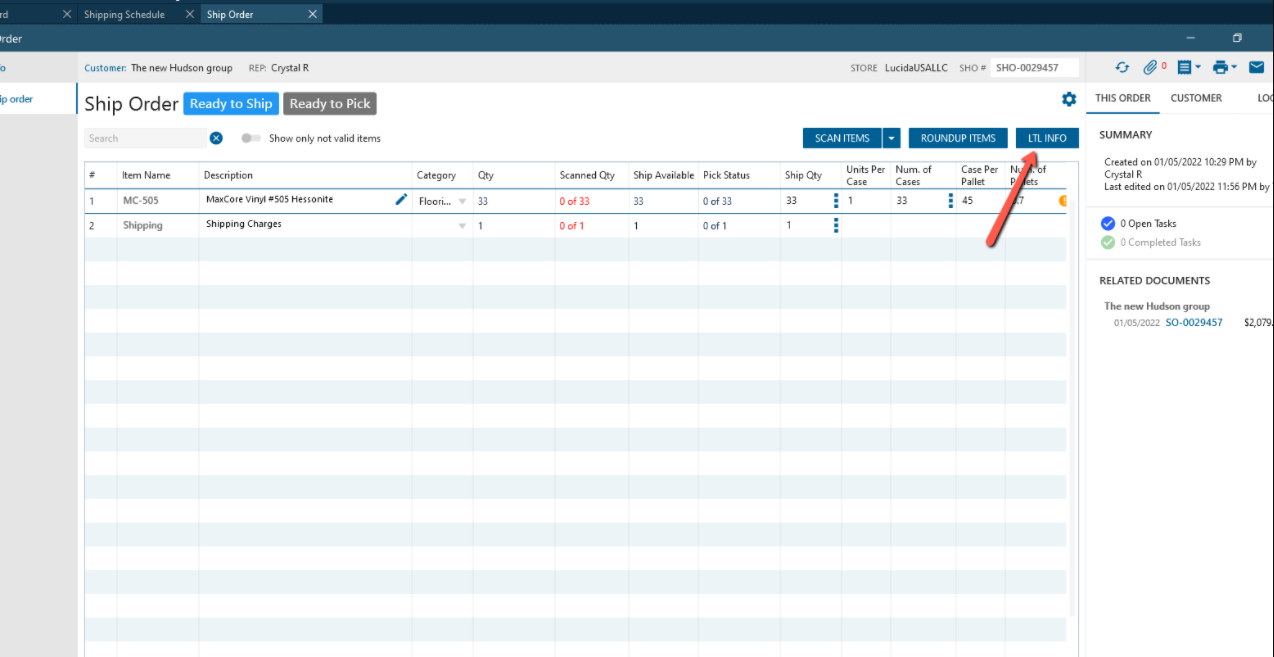Click the 0 Completed Tasks check circle
This screenshot has width=1274, height=657.
[1107, 242]
